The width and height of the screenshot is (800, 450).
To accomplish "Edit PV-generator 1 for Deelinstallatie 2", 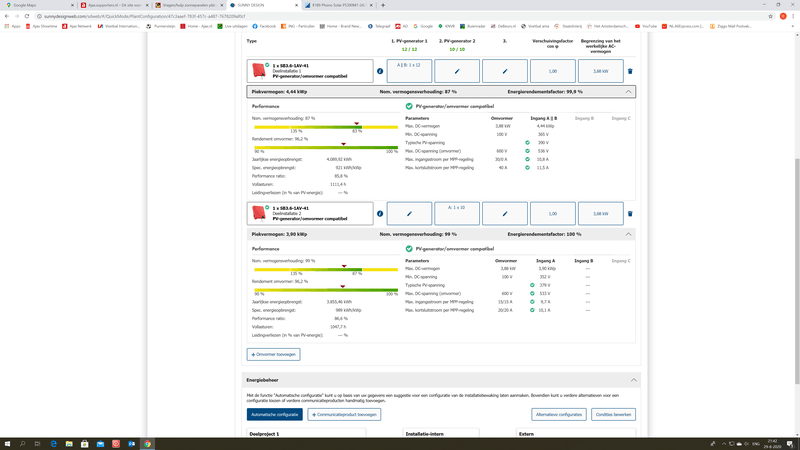I will pos(409,213).
